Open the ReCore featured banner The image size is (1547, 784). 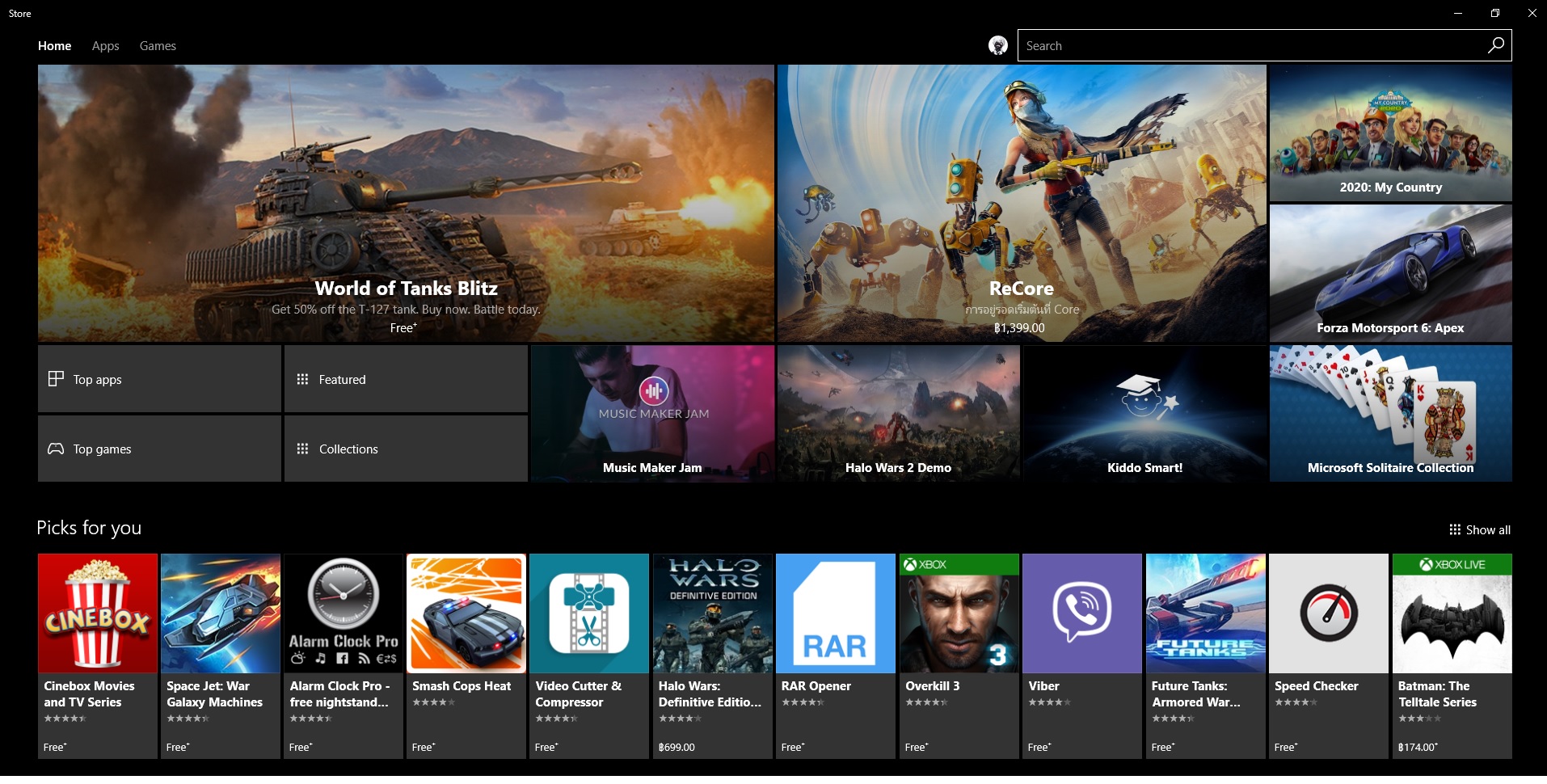pyautogui.click(x=1022, y=203)
